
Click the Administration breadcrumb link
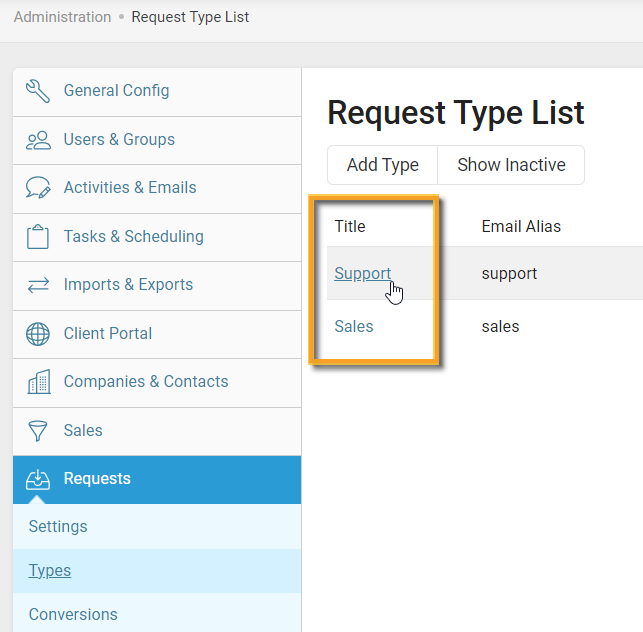point(62,17)
